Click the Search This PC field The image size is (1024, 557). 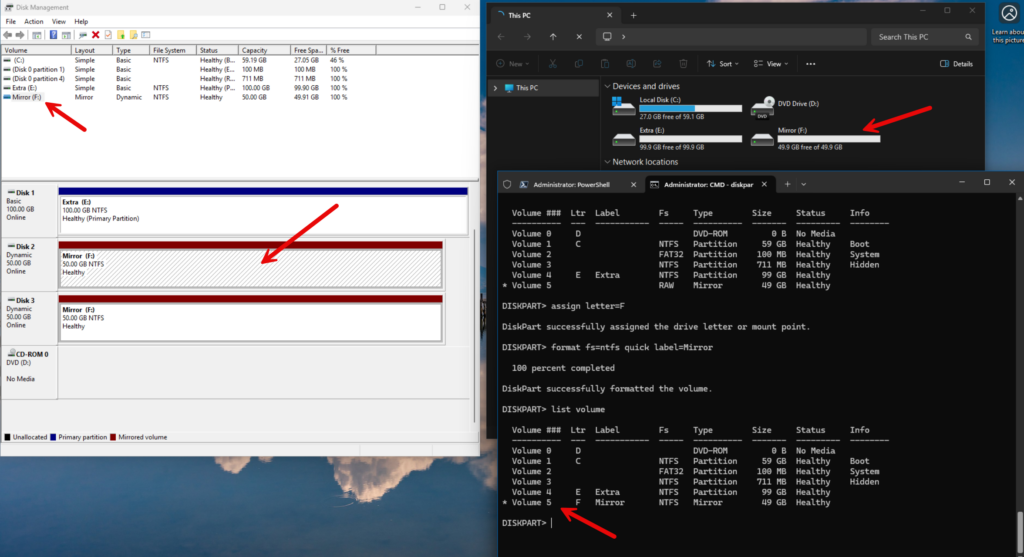pyautogui.click(x=924, y=37)
